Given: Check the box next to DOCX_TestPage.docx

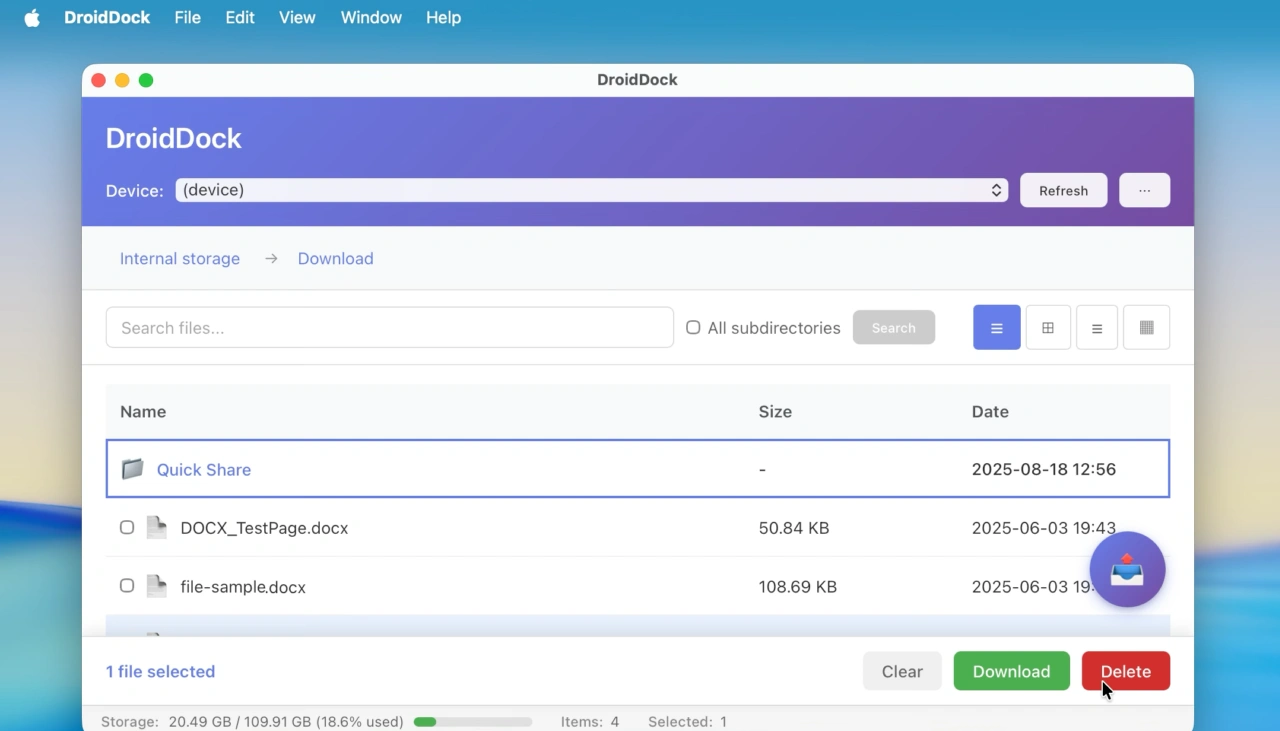Looking at the screenshot, I should pos(126,527).
